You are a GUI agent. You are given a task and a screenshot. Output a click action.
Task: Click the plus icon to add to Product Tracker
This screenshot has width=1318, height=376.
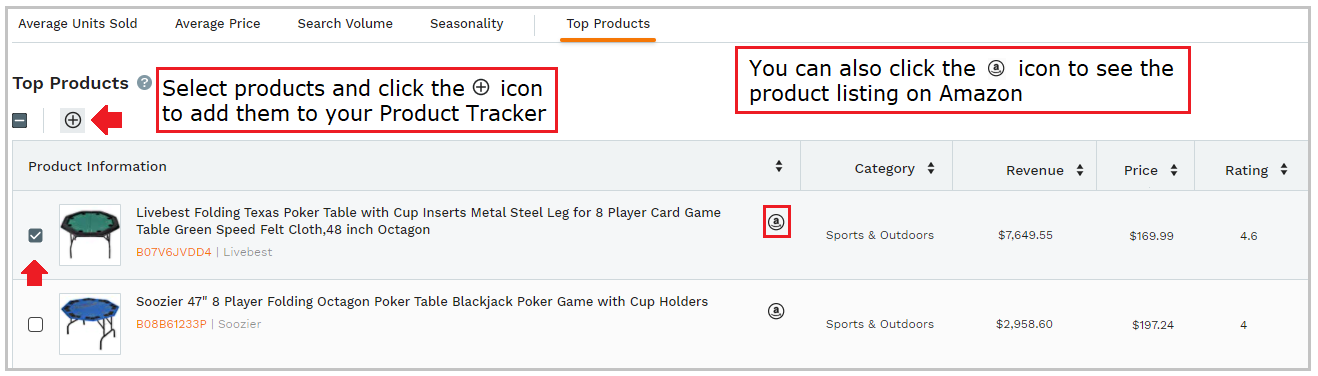(73, 120)
